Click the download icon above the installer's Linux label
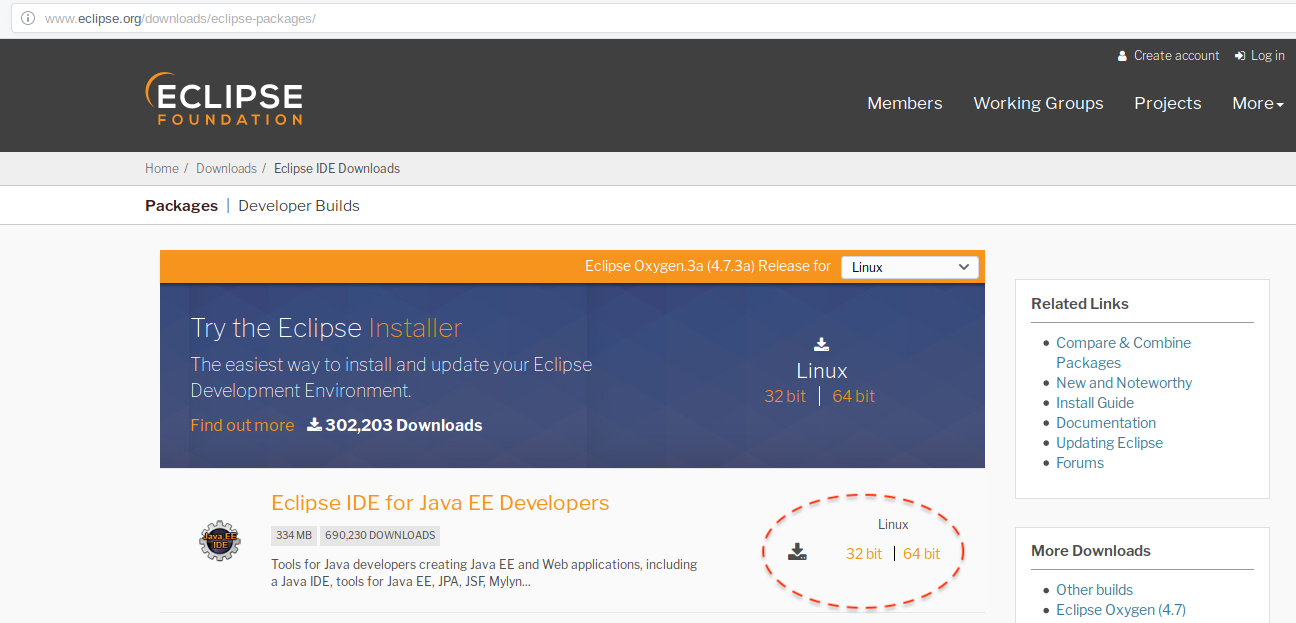The width and height of the screenshot is (1296, 623). (x=821, y=344)
